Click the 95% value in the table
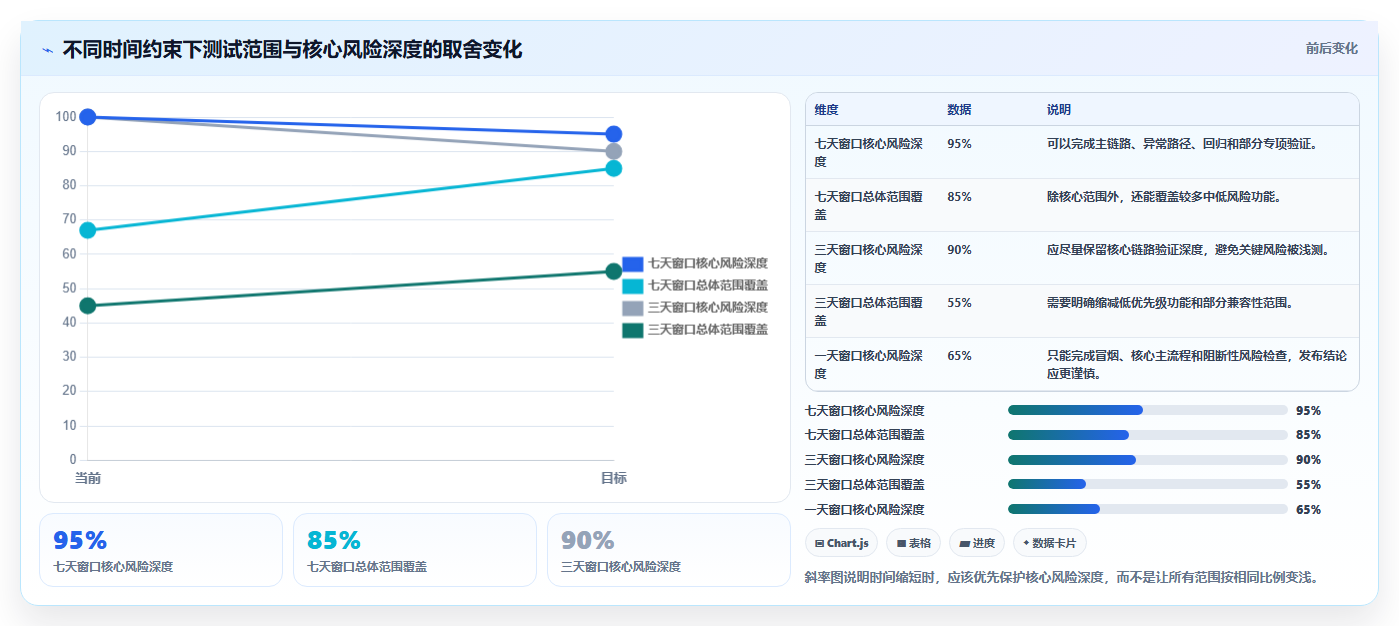 pyautogui.click(x=959, y=144)
